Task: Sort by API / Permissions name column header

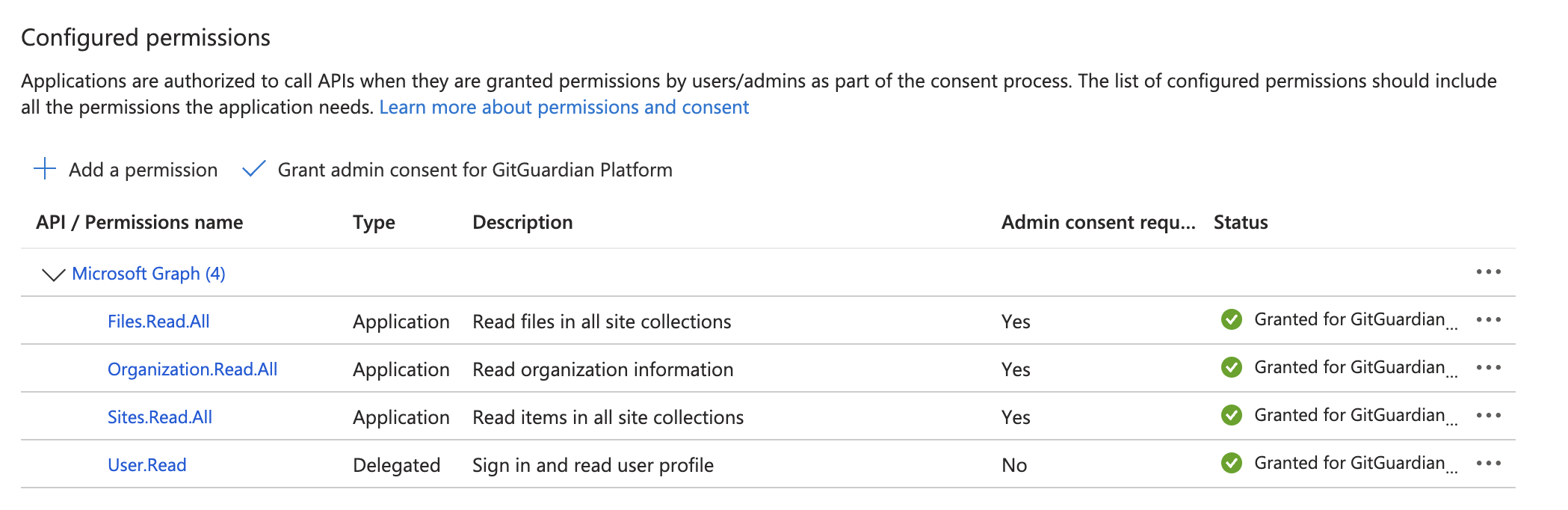Action: tap(140, 223)
